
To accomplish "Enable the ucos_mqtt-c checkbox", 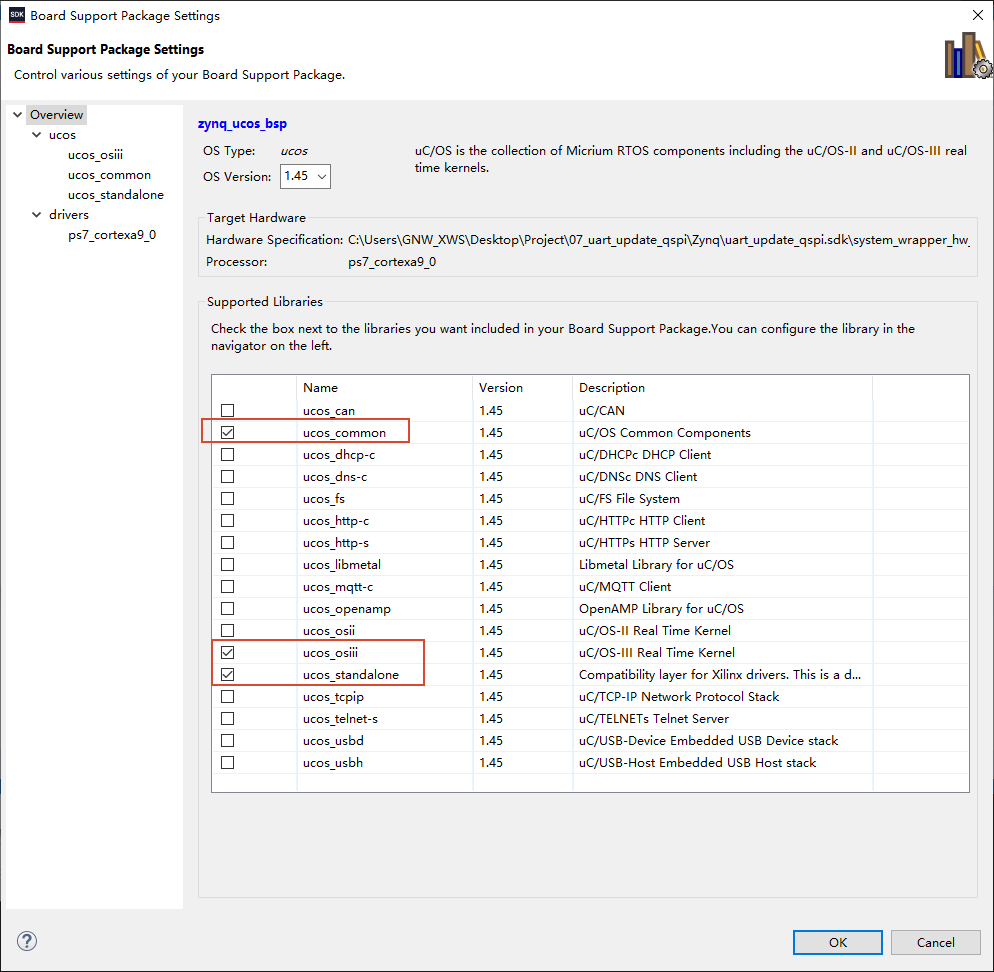I will 228,586.
